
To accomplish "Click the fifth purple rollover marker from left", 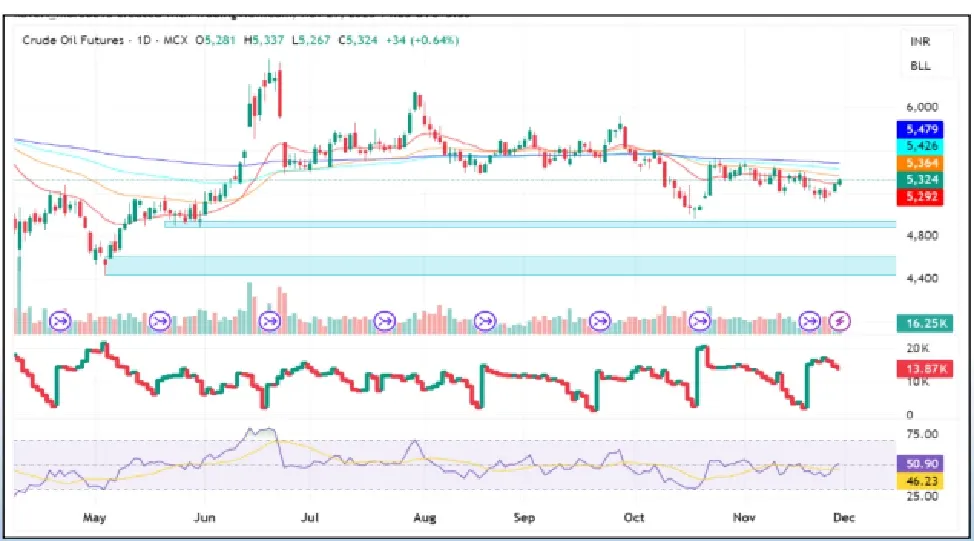I will pos(486,321).
